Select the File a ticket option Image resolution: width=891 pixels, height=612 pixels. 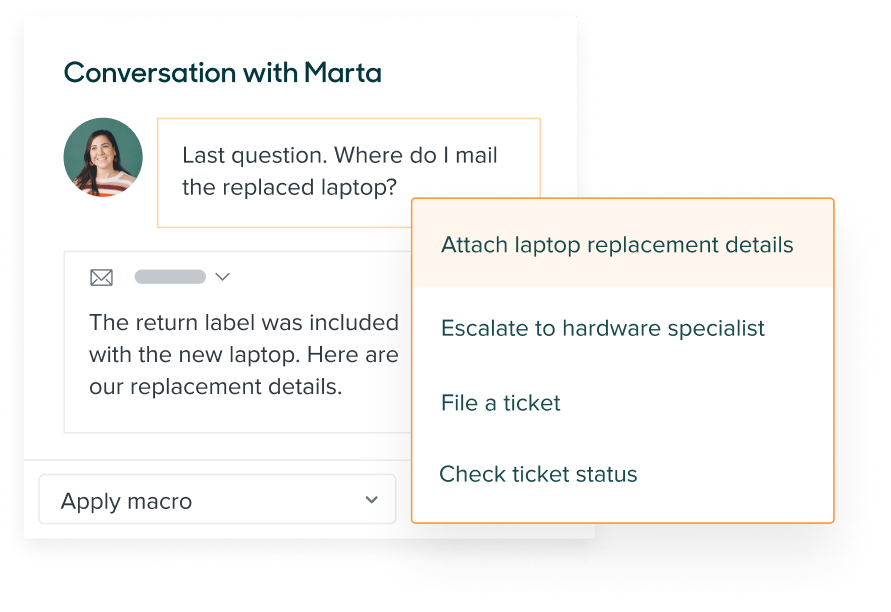pyautogui.click(x=500, y=403)
